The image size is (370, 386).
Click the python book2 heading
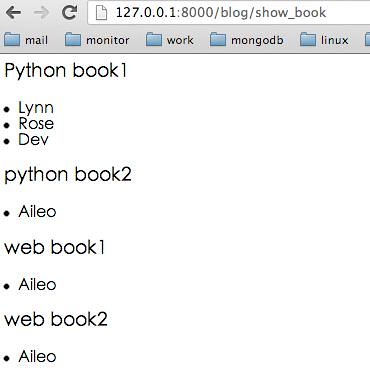(68, 175)
